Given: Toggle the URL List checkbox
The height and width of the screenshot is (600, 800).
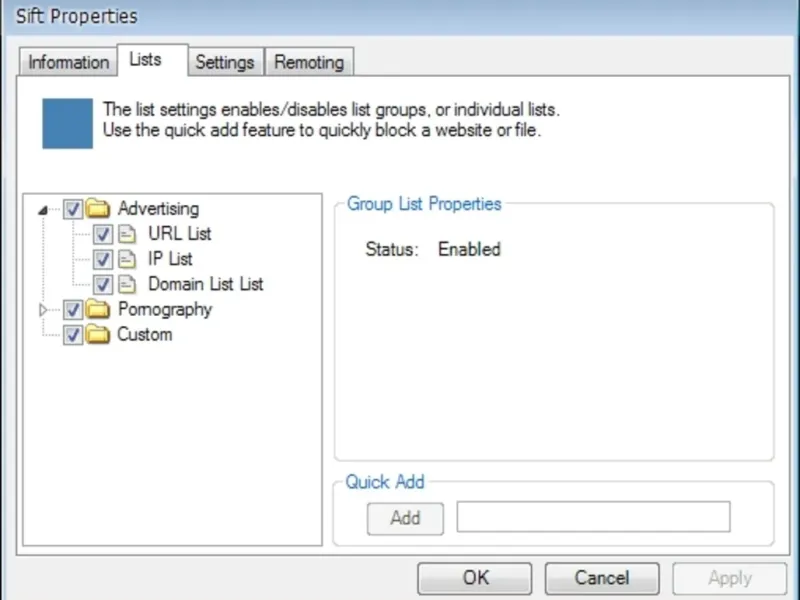Looking at the screenshot, I should 103,234.
